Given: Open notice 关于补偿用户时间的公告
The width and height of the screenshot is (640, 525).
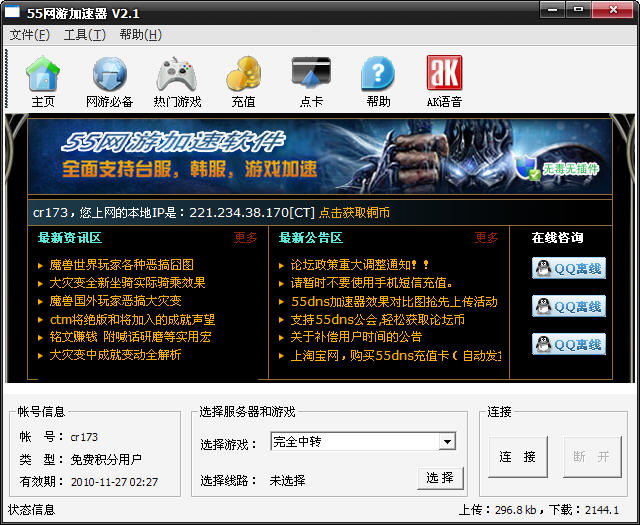Looking at the screenshot, I should click(x=356, y=337).
